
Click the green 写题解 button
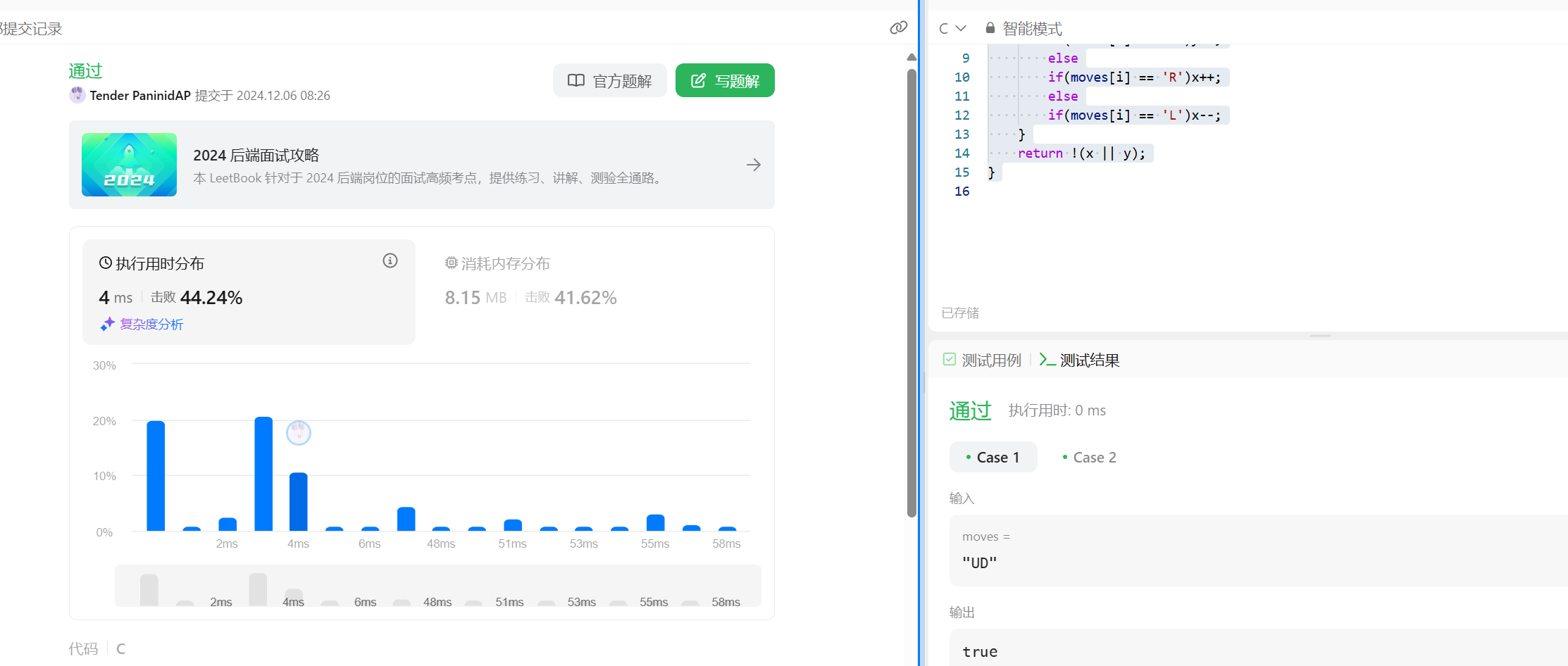[x=725, y=81]
